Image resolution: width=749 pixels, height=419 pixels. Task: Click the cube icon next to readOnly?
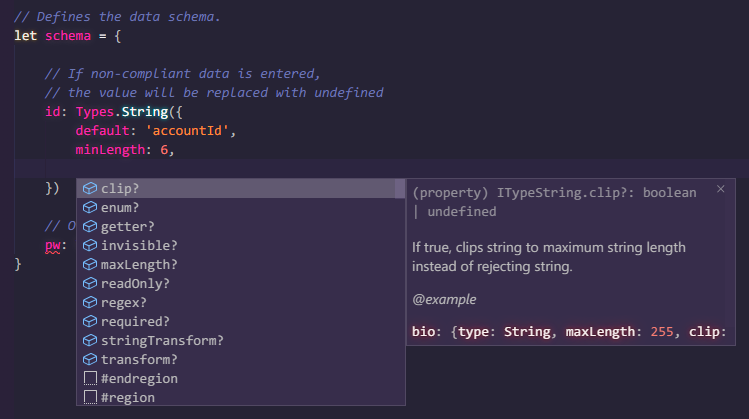click(x=90, y=283)
